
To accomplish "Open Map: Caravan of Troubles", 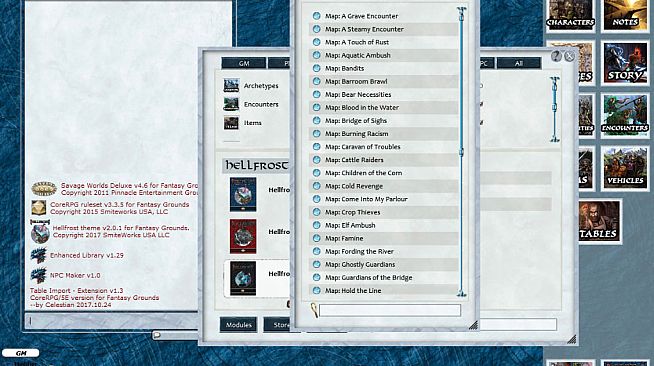I will [x=362, y=147].
